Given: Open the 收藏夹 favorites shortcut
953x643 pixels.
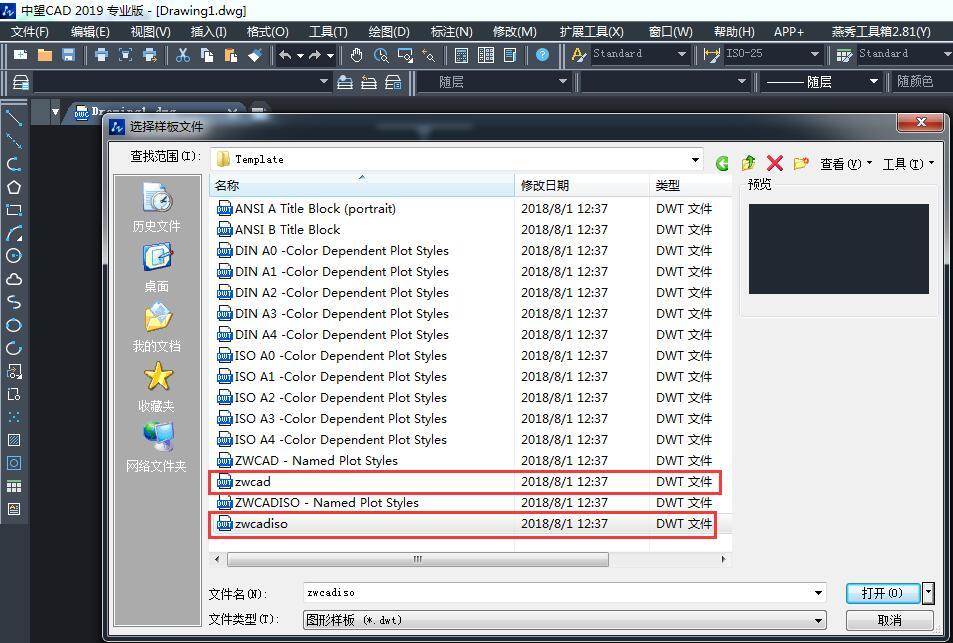Looking at the screenshot, I should click(x=158, y=388).
